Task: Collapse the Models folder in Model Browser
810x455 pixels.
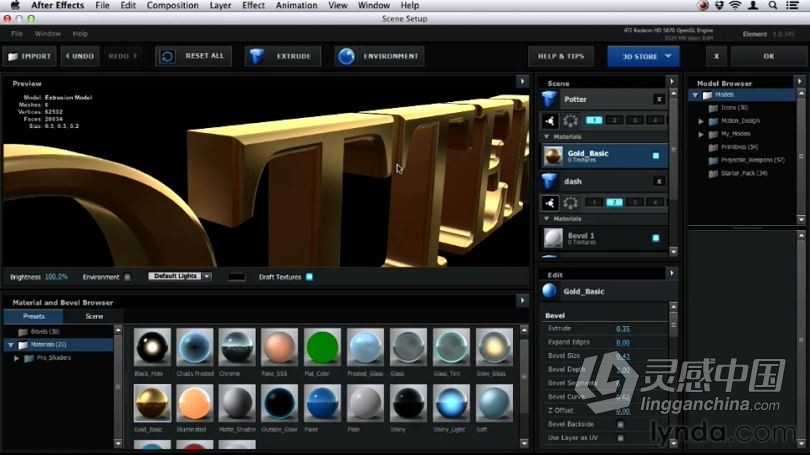Action: [x=695, y=95]
